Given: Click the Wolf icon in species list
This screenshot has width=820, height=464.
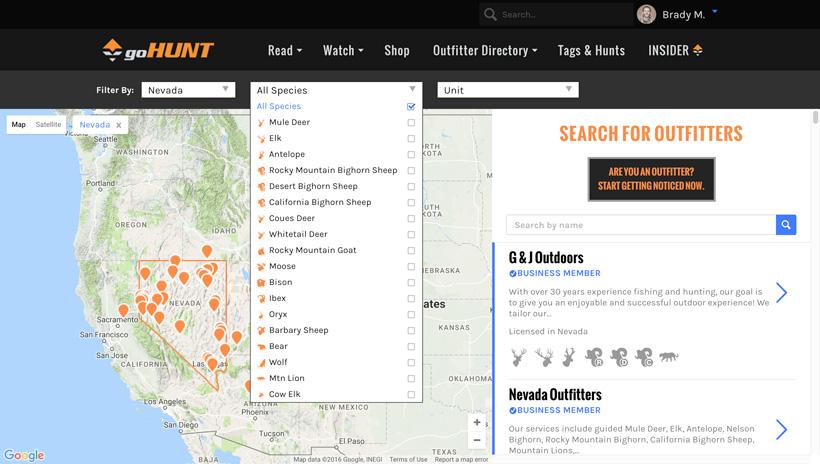Looking at the screenshot, I should (x=261, y=363).
